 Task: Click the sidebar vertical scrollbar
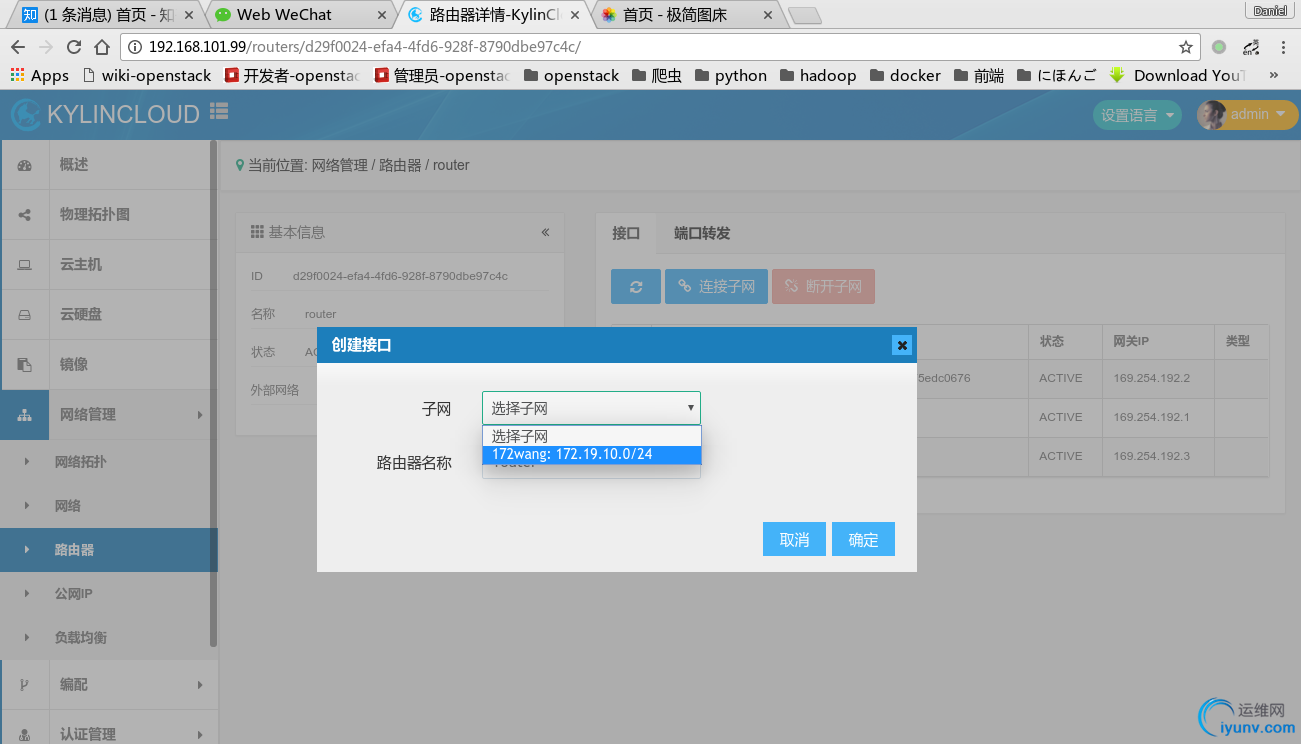click(213, 394)
